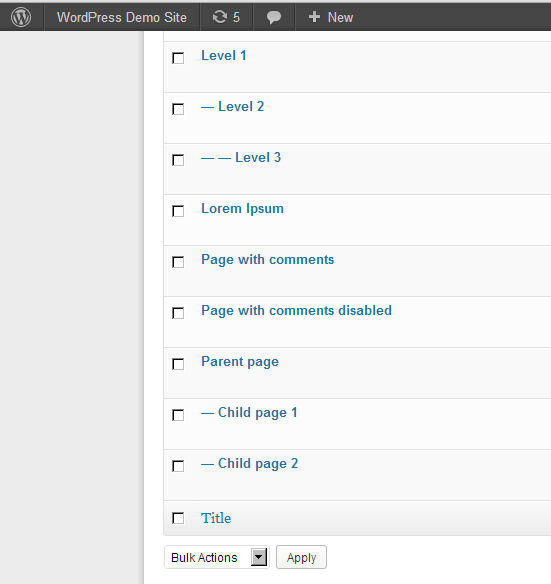Select the Lorem Ipsum page checkbox
This screenshot has height=584, width=551.
178,211
